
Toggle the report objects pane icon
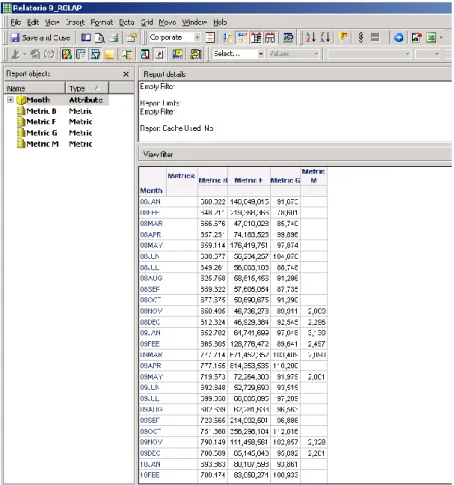(81, 54)
